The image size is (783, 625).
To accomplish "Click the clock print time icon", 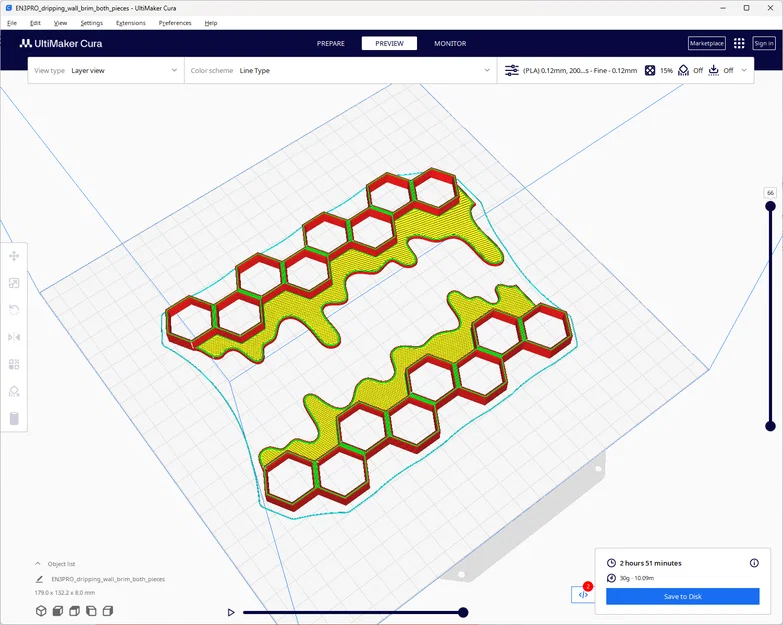I will (611, 563).
